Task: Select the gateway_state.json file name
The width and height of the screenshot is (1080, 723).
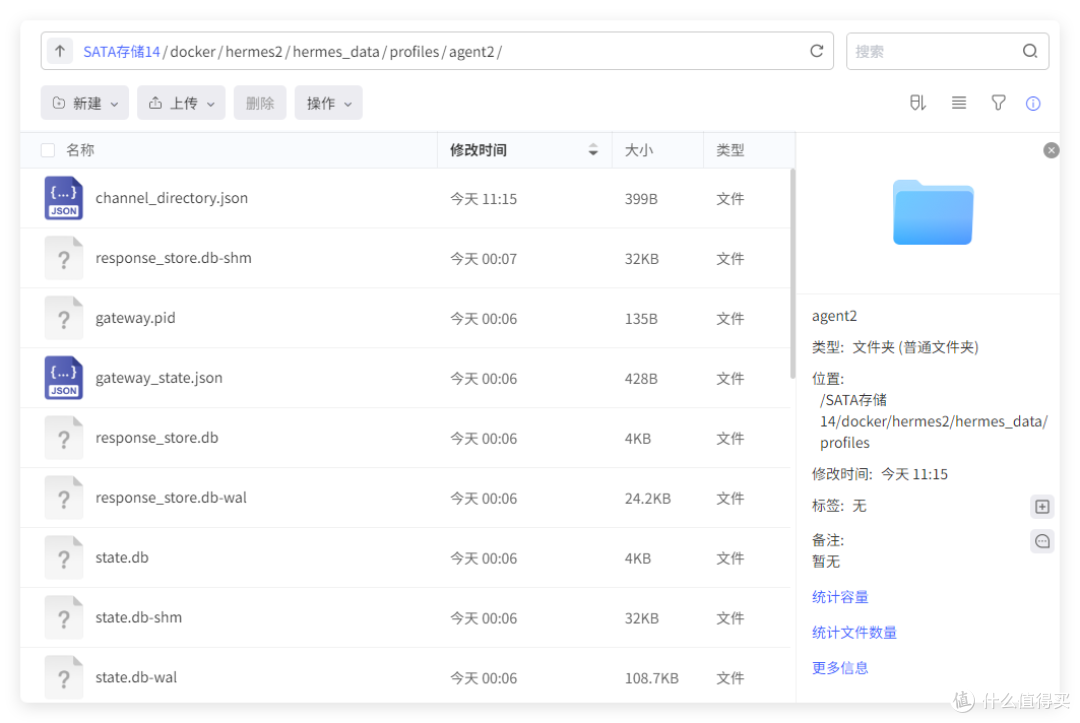Action: pos(159,378)
